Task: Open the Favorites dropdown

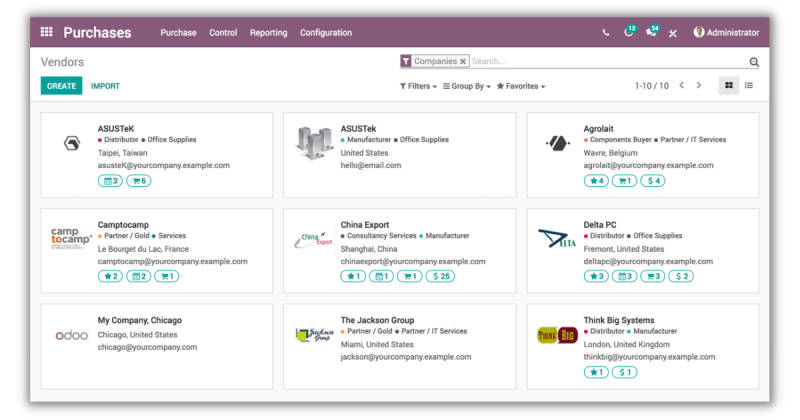Action: pyautogui.click(x=521, y=86)
